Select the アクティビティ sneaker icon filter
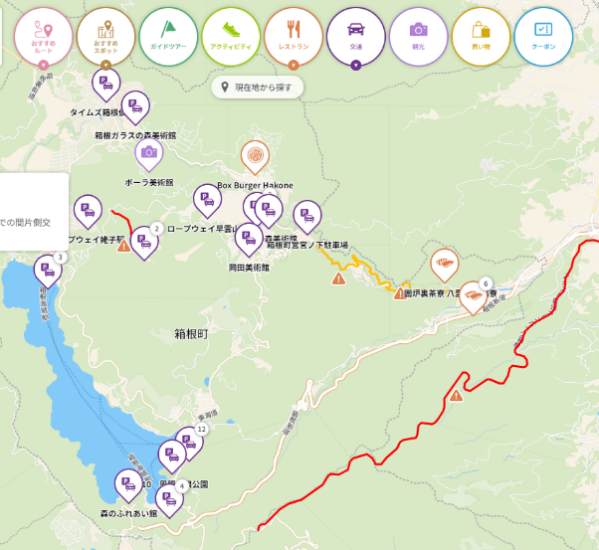 pos(231,37)
